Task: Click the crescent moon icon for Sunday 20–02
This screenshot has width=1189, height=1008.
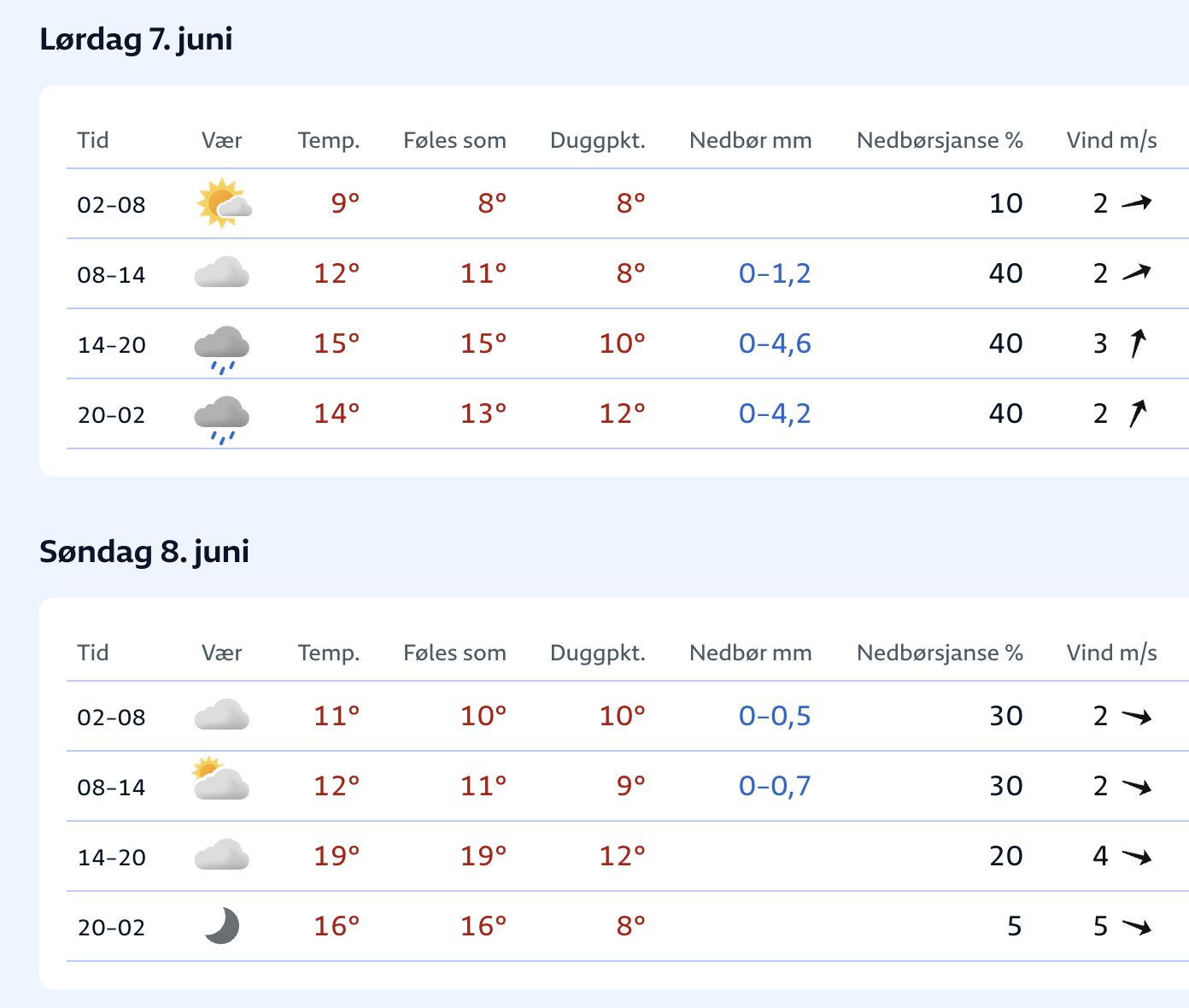Action: 222,926
